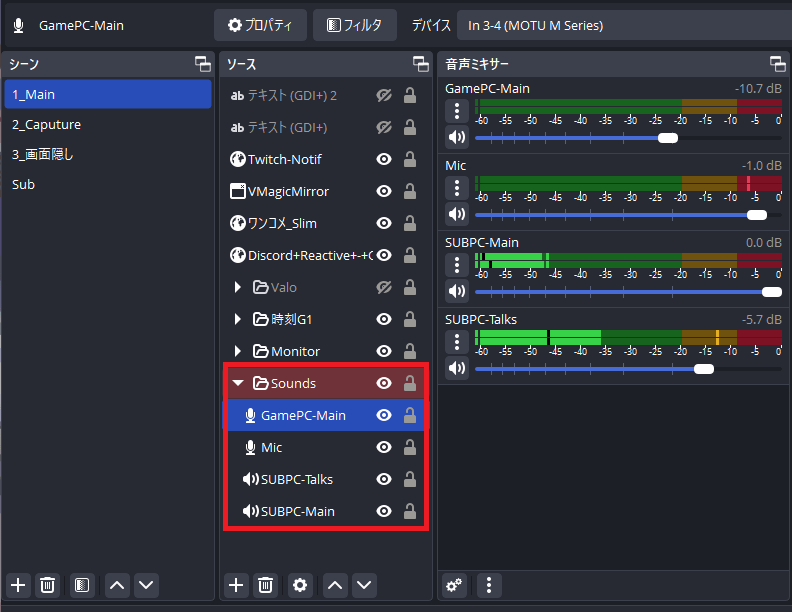The width and height of the screenshot is (792, 612).
Task: Open SUBPC-Talks mixer three-dot options
Action: (x=457, y=342)
